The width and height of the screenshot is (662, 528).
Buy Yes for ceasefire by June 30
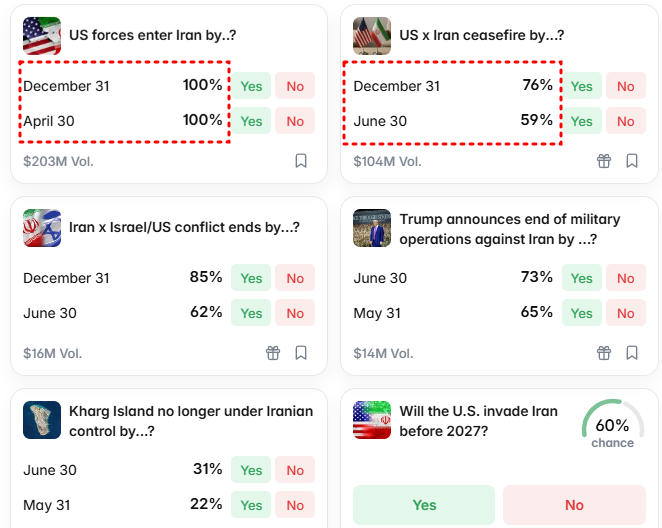(582, 121)
